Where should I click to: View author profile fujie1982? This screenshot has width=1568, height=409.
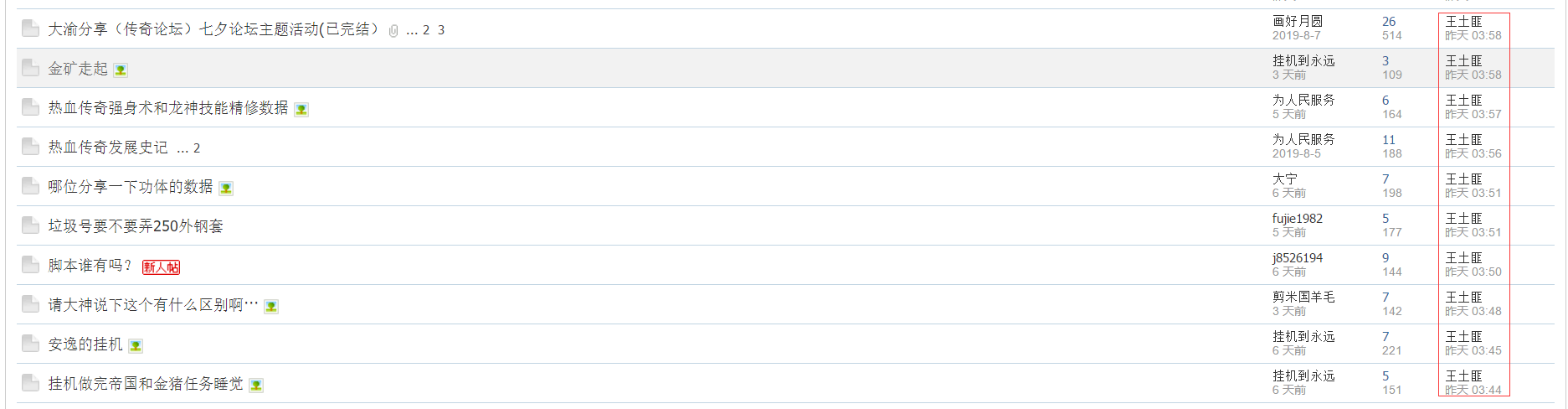1298,218
